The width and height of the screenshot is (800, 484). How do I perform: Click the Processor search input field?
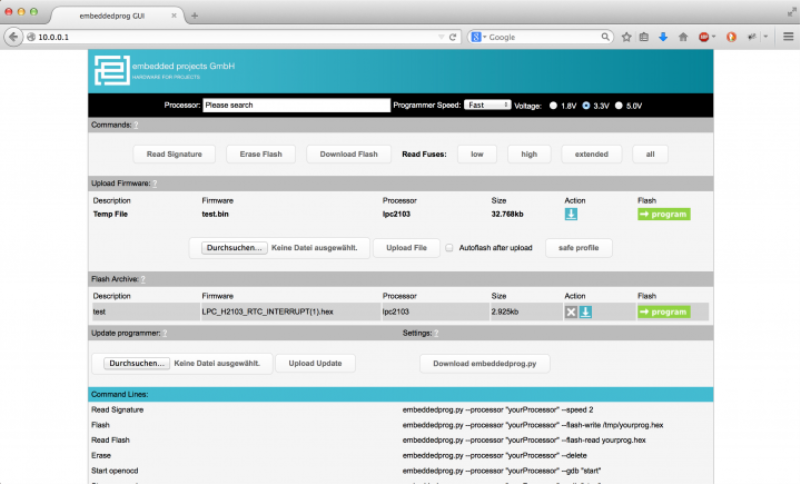[x=295, y=105]
